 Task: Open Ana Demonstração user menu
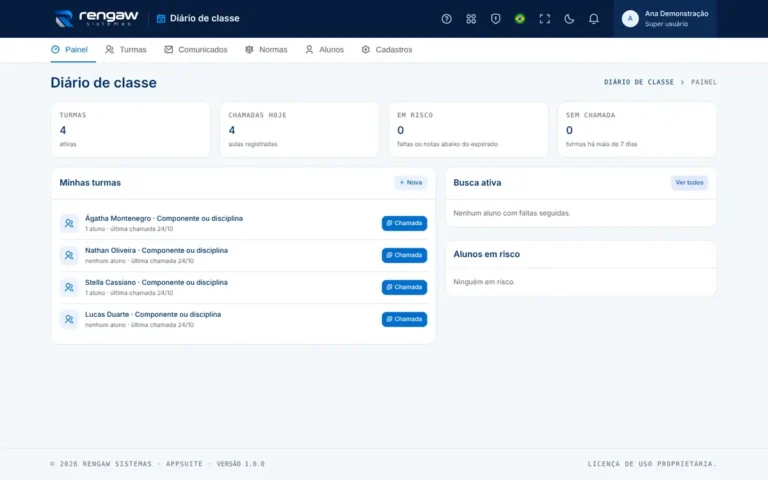click(x=665, y=19)
